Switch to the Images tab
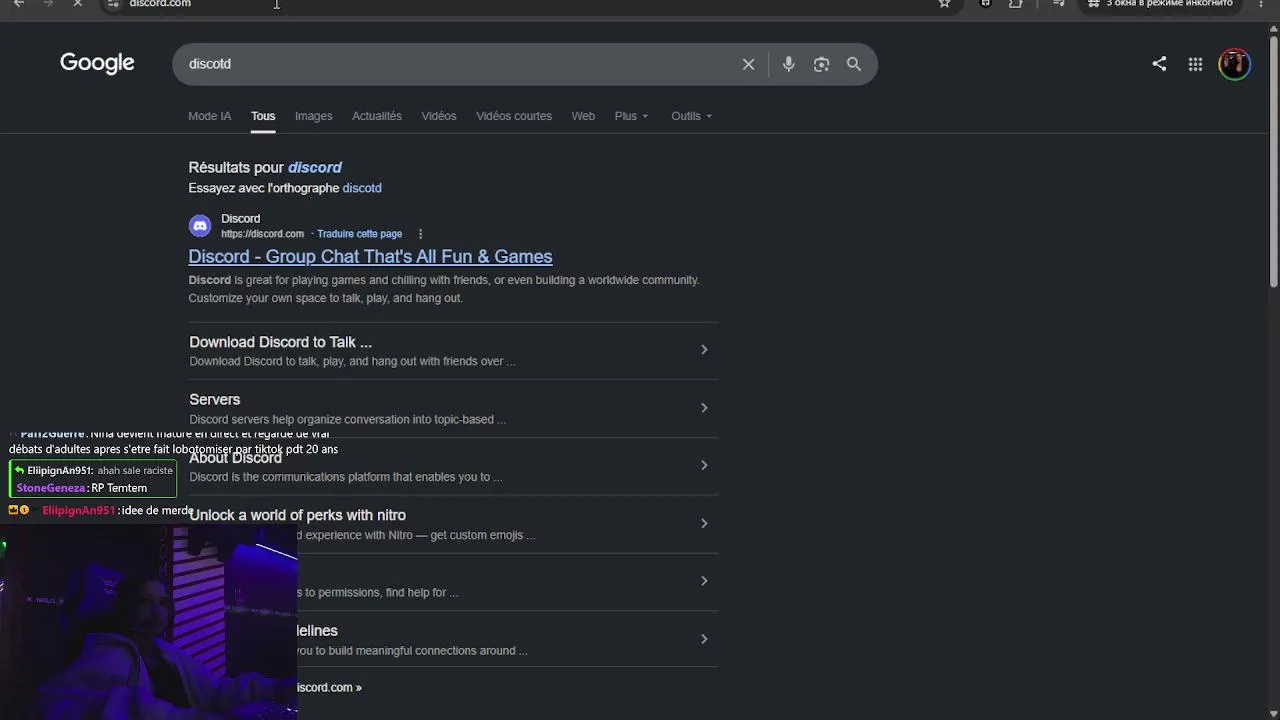Screen dimensions: 1280x720 [x=313, y=116]
